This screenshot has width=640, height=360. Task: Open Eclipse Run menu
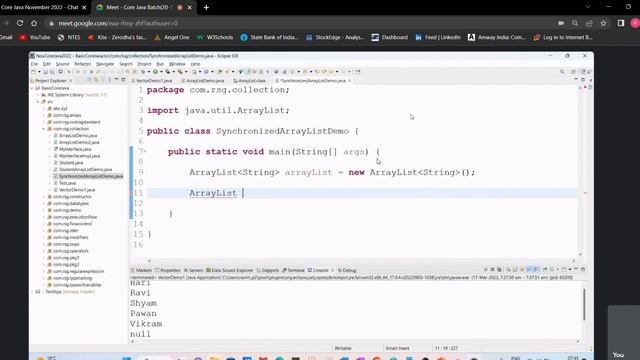(160, 64)
